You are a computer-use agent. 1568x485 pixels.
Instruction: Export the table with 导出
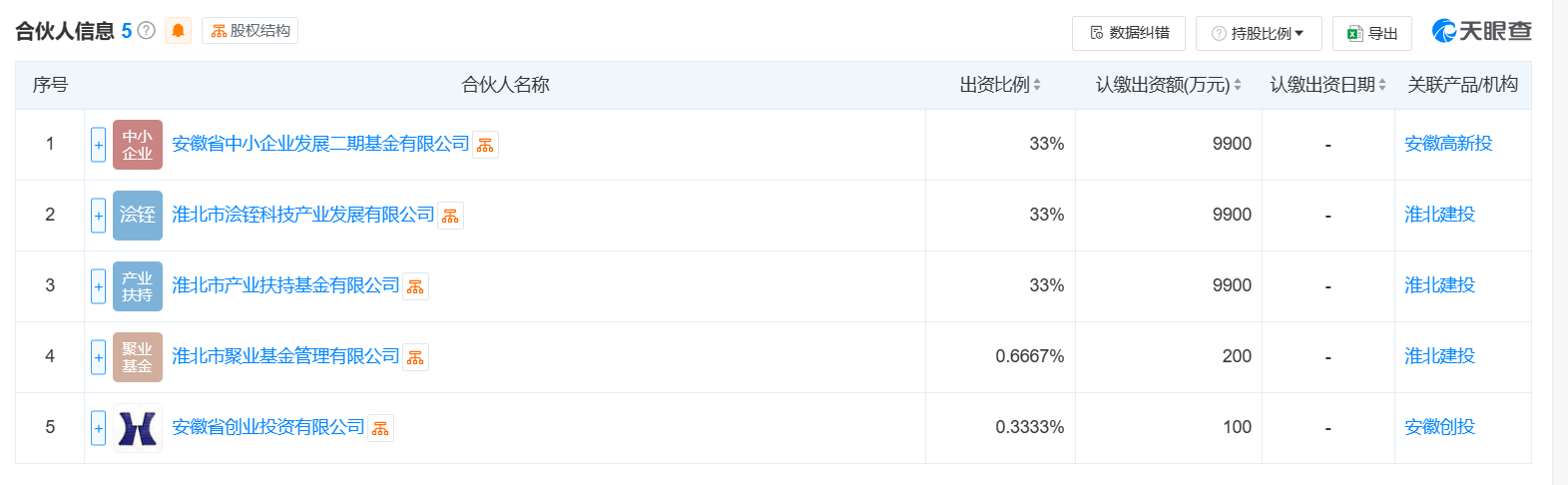click(1371, 33)
